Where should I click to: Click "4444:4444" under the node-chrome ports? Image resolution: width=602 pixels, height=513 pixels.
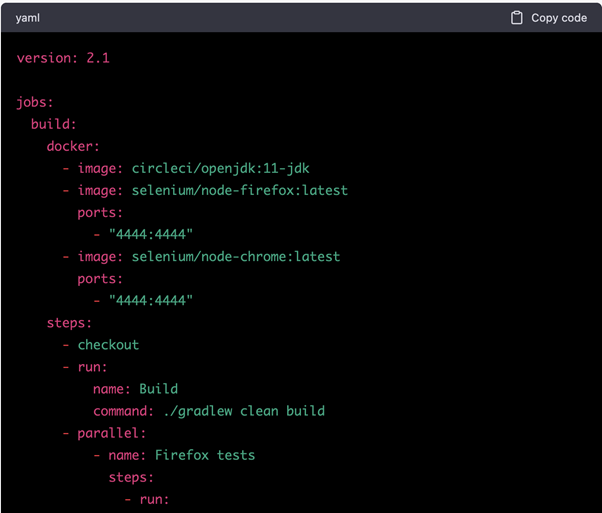pos(150,300)
